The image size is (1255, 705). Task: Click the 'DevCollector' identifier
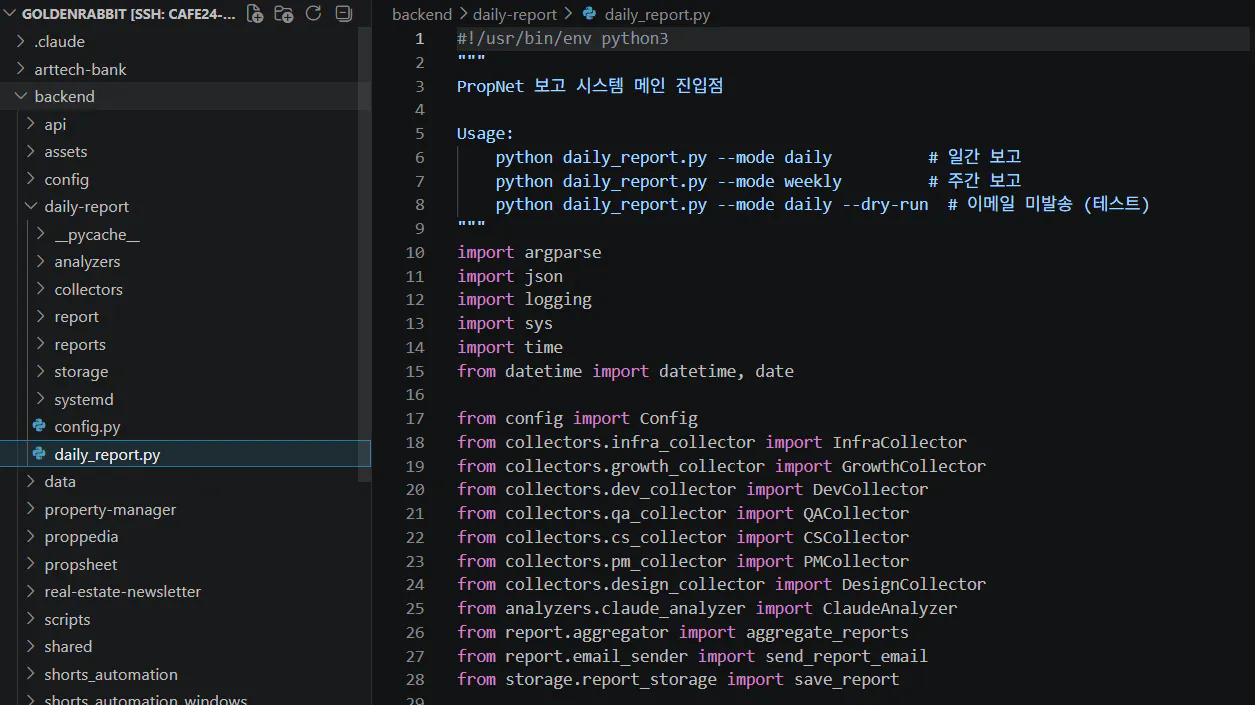(x=870, y=489)
